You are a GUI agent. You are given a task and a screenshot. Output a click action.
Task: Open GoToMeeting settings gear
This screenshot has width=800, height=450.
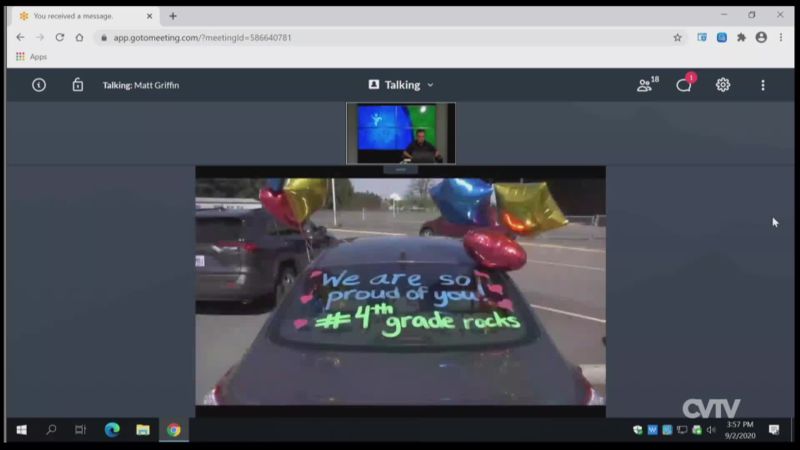tap(723, 85)
